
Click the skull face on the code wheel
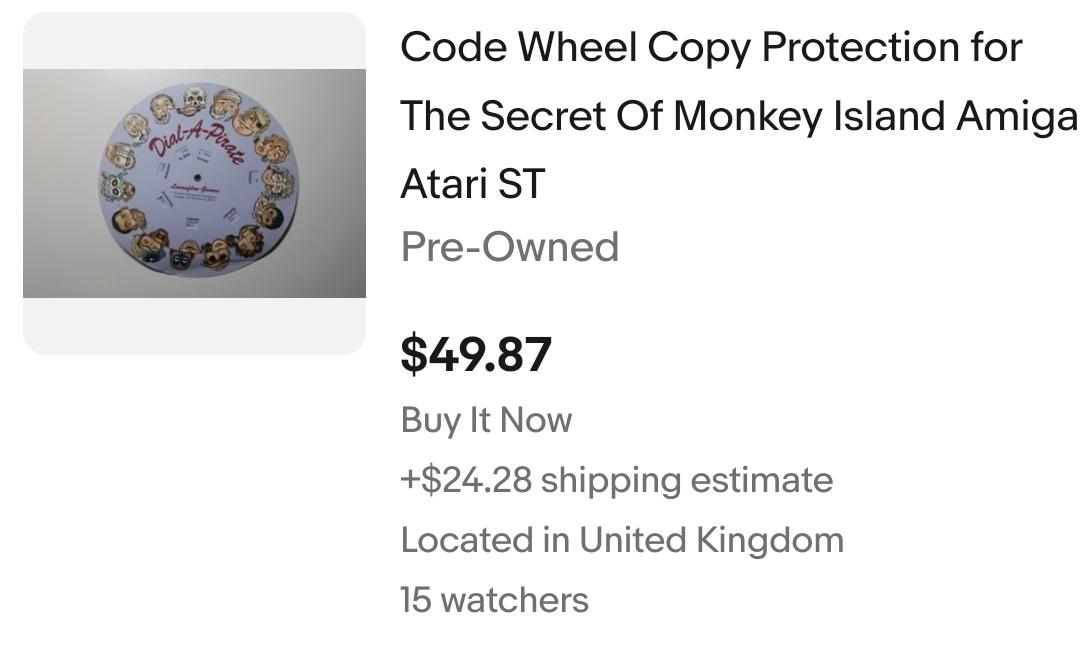[194, 99]
